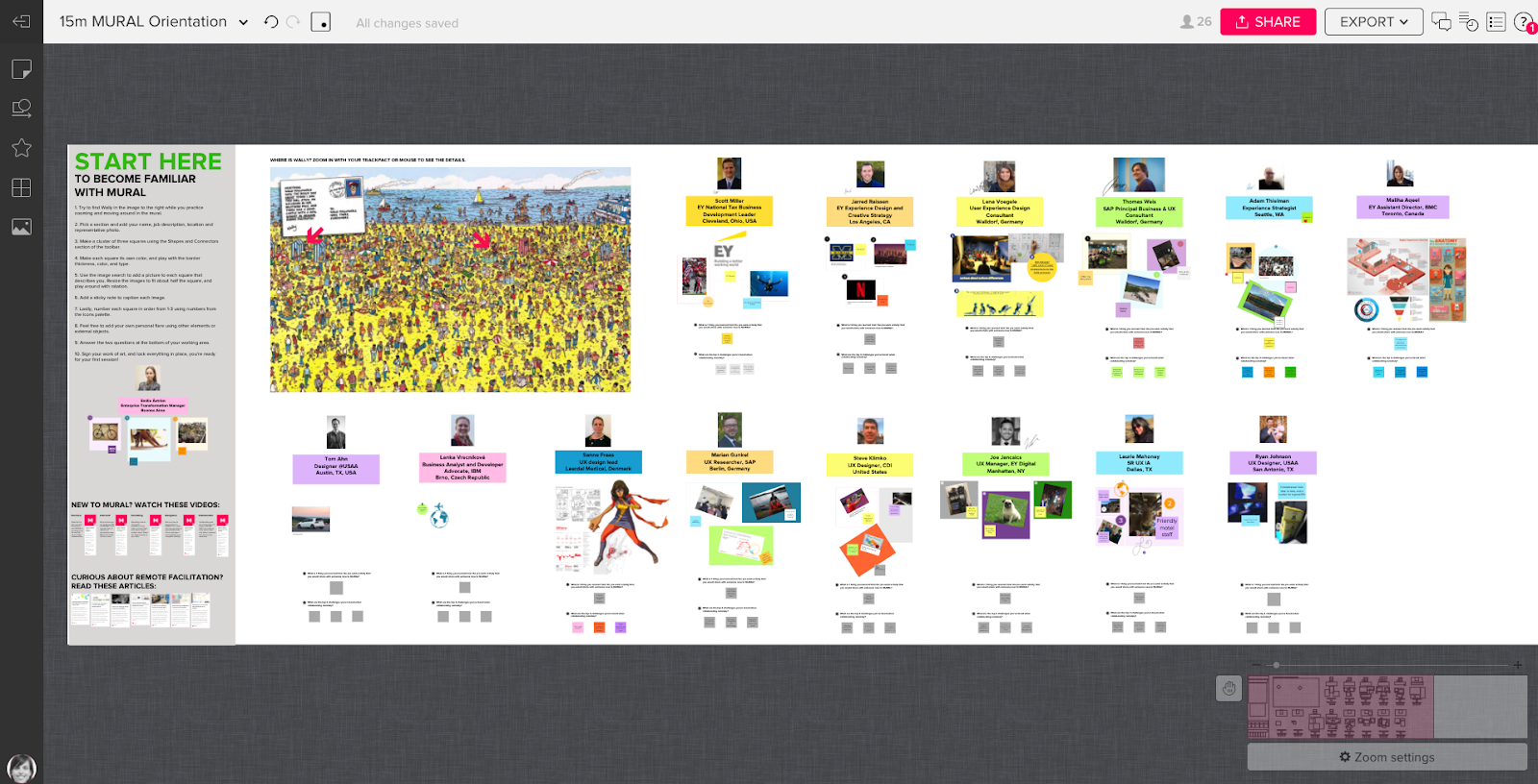Open the activity history icon
The image size is (1538, 784).
coord(1469,21)
